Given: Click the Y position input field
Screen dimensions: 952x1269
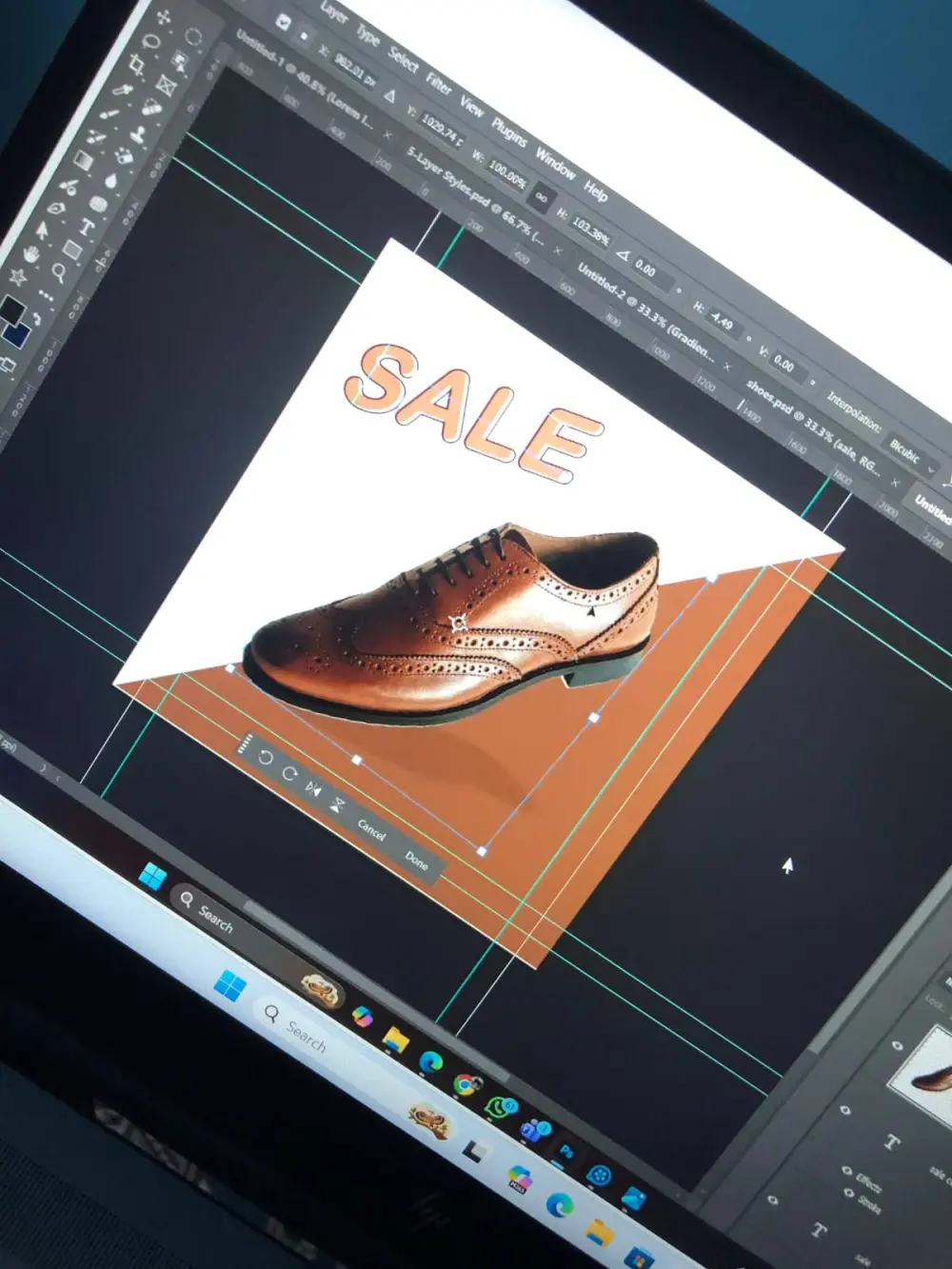Looking at the screenshot, I should click(x=441, y=130).
